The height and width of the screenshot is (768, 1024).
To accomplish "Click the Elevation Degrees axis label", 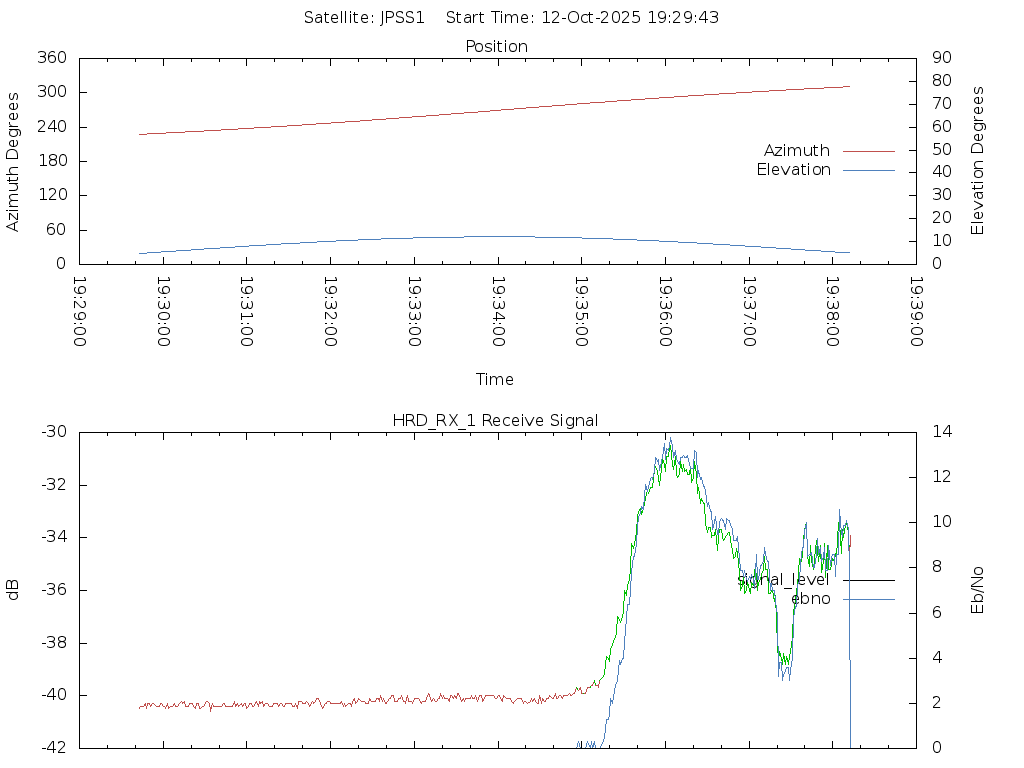I will click(978, 161).
